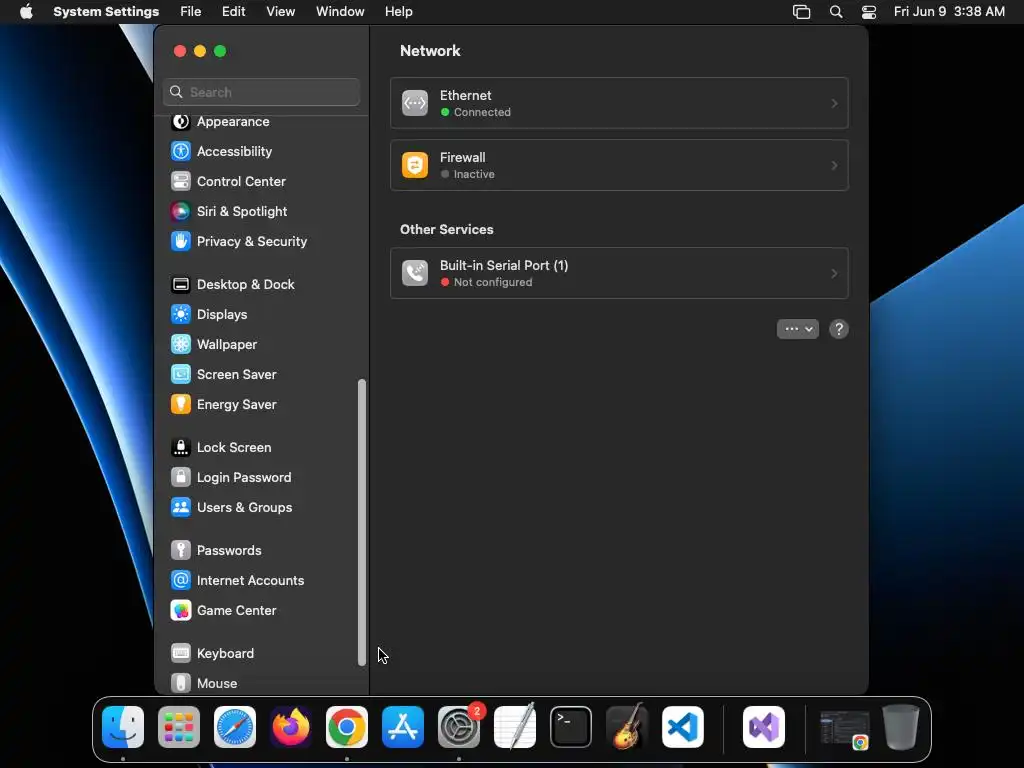This screenshot has height=768, width=1024.
Task: Open the Window menu
Action: pos(340,12)
